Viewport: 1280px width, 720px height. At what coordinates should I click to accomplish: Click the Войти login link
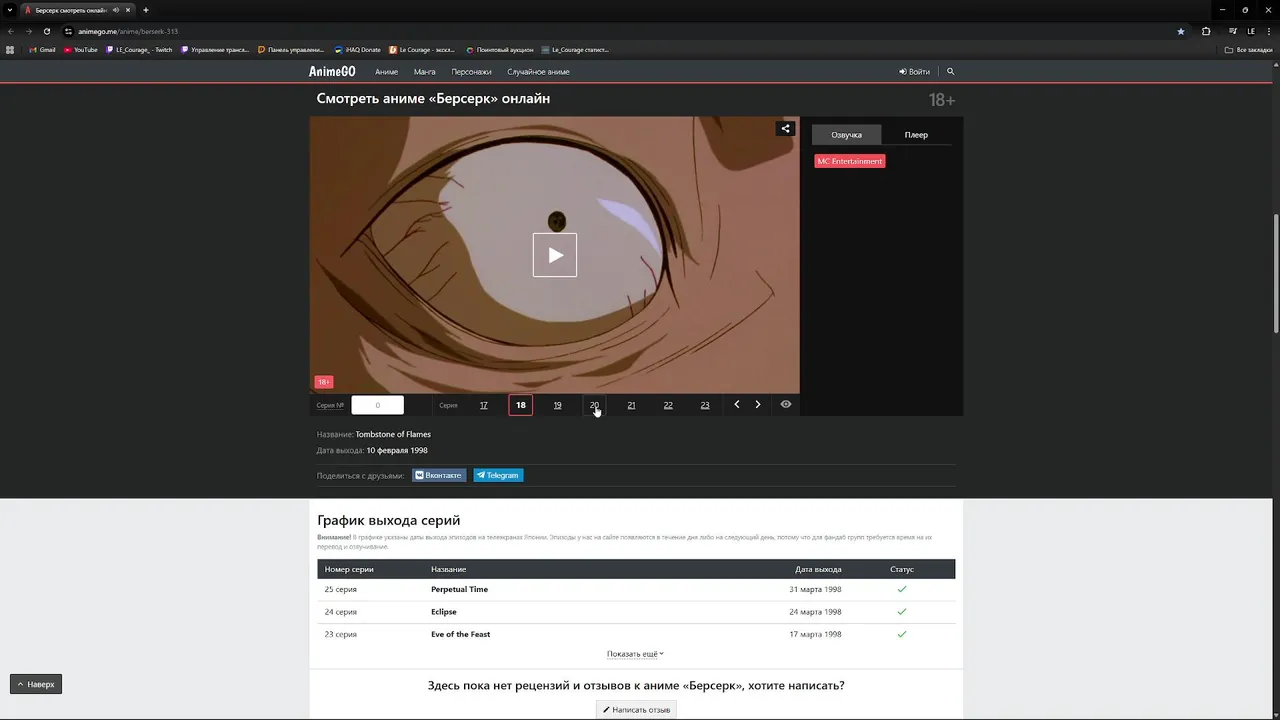[x=914, y=72]
